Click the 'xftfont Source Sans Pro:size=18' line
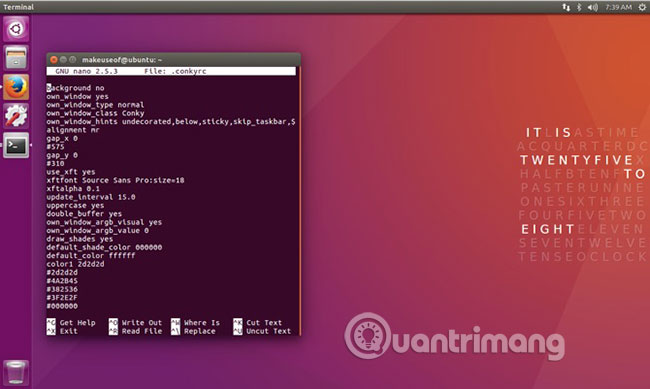 click(115, 180)
